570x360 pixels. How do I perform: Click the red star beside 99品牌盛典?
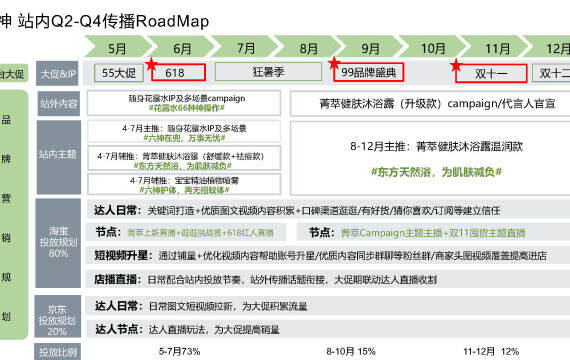[334, 63]
